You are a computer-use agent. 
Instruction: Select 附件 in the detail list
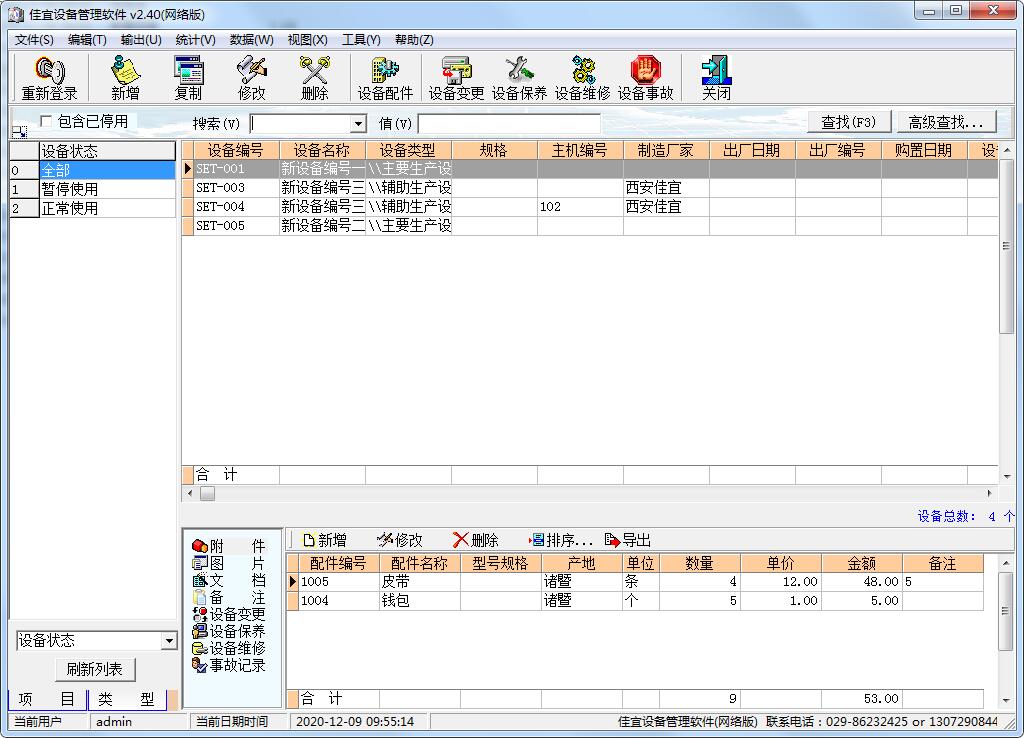click(x=229, y=545)
